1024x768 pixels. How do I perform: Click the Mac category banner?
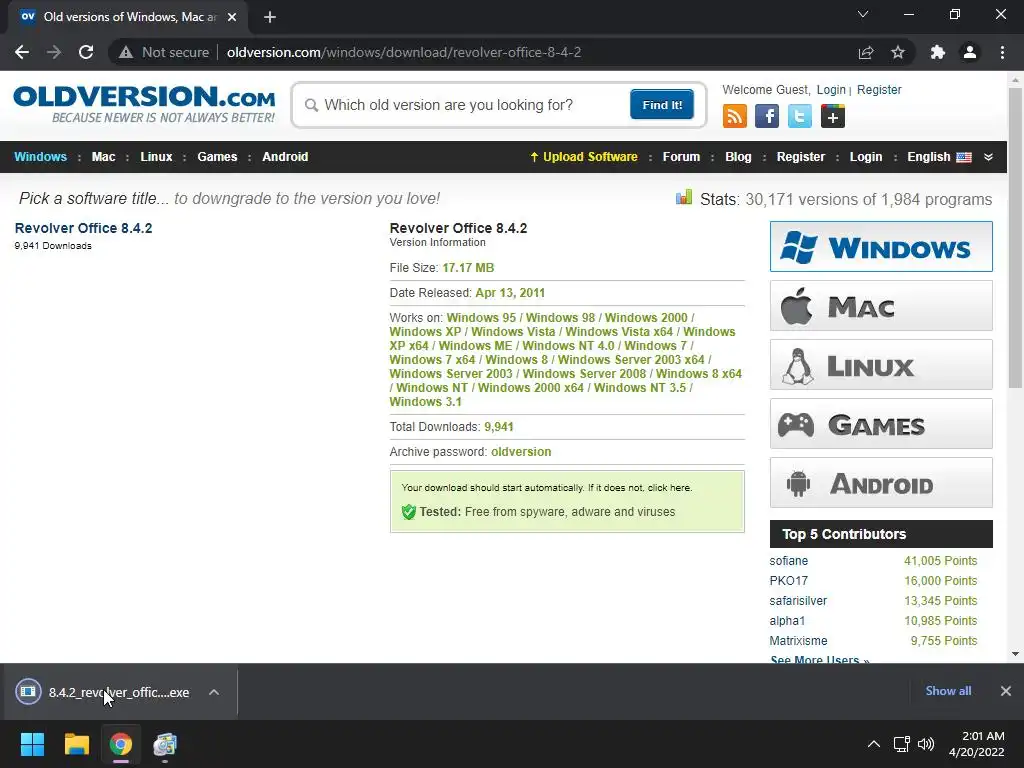(x=881, y=306)
